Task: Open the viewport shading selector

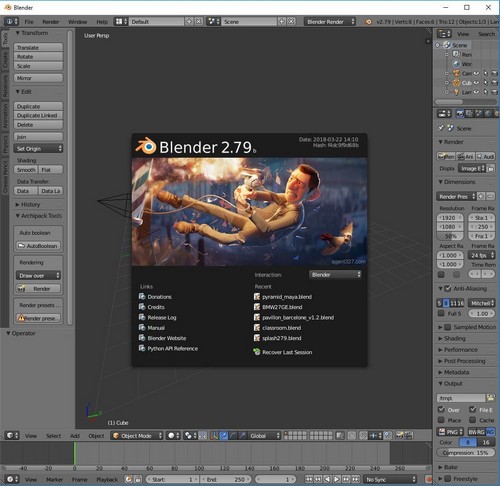Action: point(173,435)
